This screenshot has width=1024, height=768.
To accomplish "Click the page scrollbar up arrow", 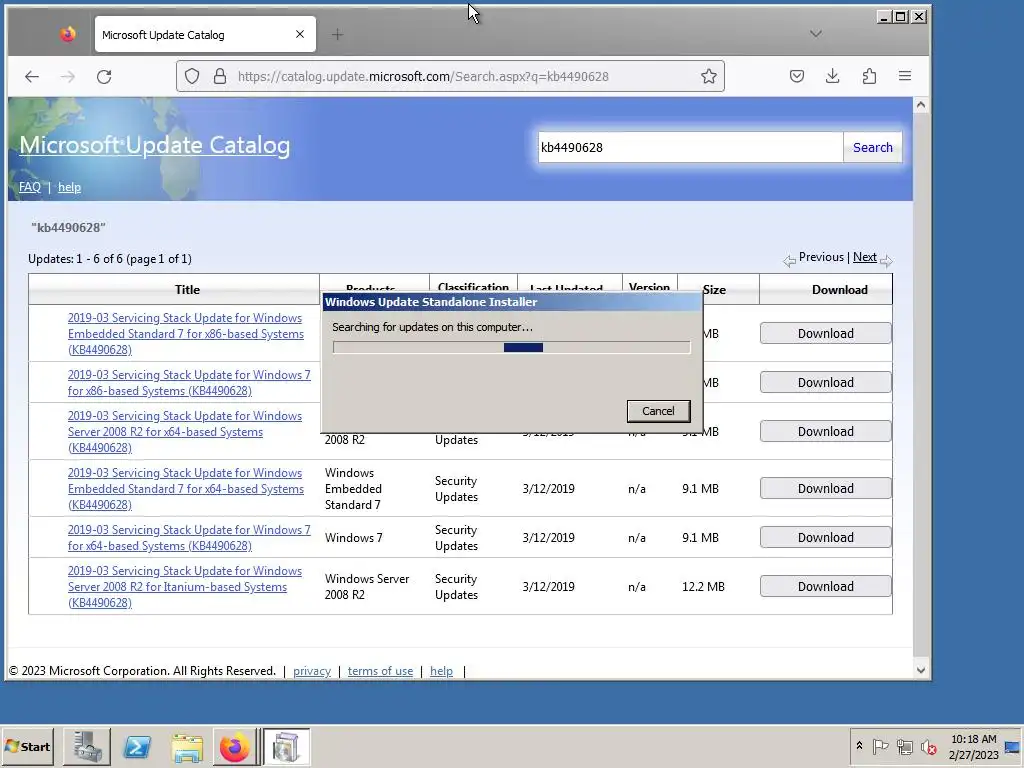I will [921, 104].
